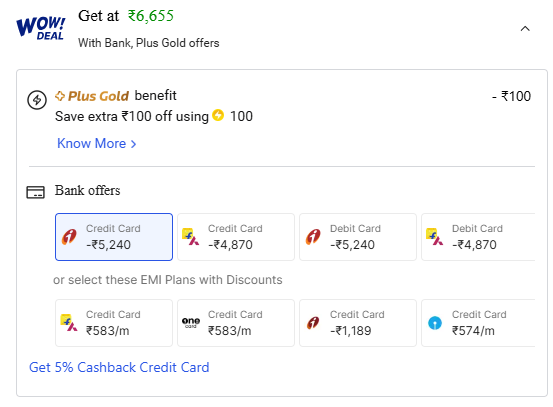Click the Bank offers card icon
The width and height of the screenshot is (553, 407).
click(36, 193)
